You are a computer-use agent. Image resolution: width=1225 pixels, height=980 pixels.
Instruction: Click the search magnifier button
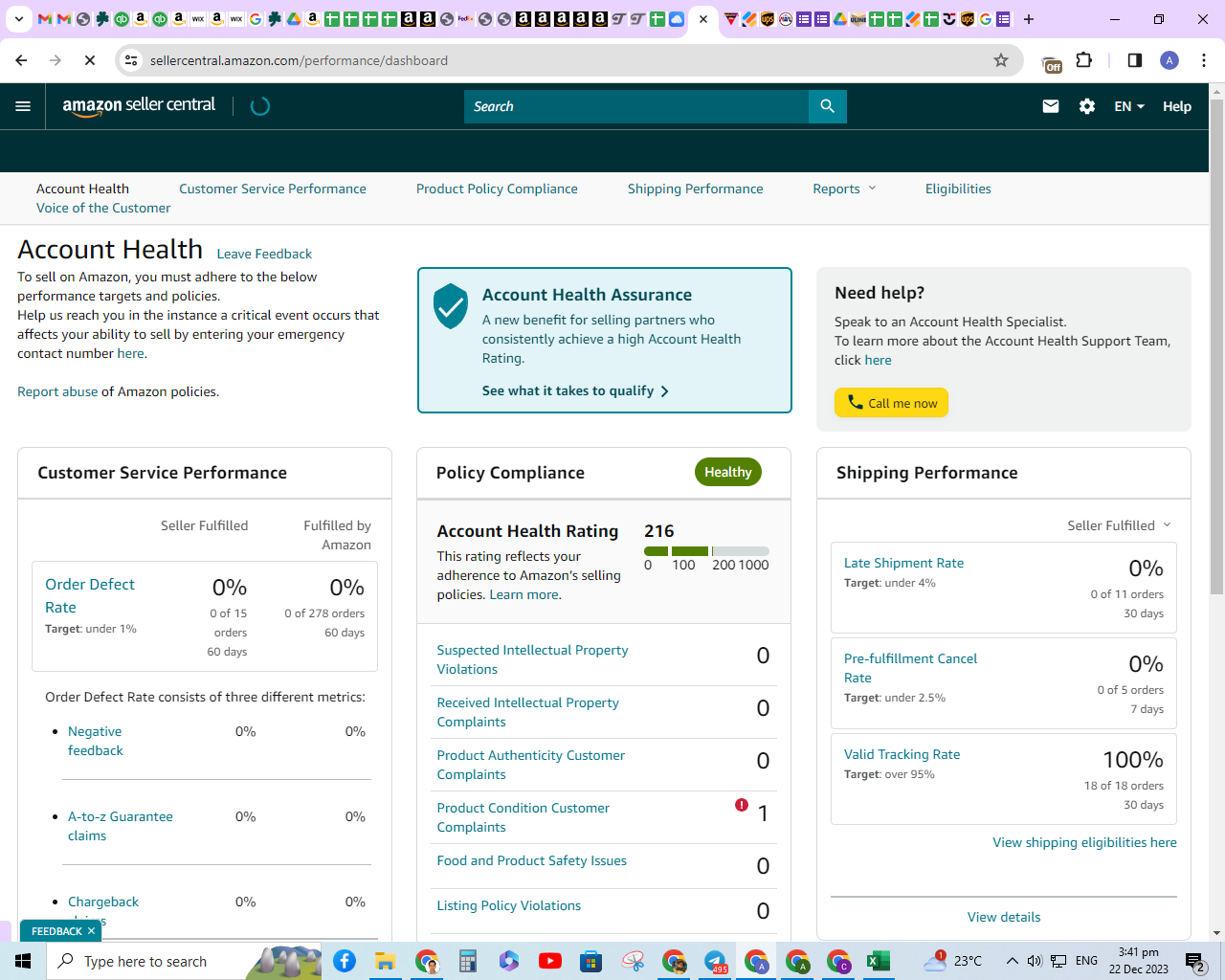coord(828,106)
